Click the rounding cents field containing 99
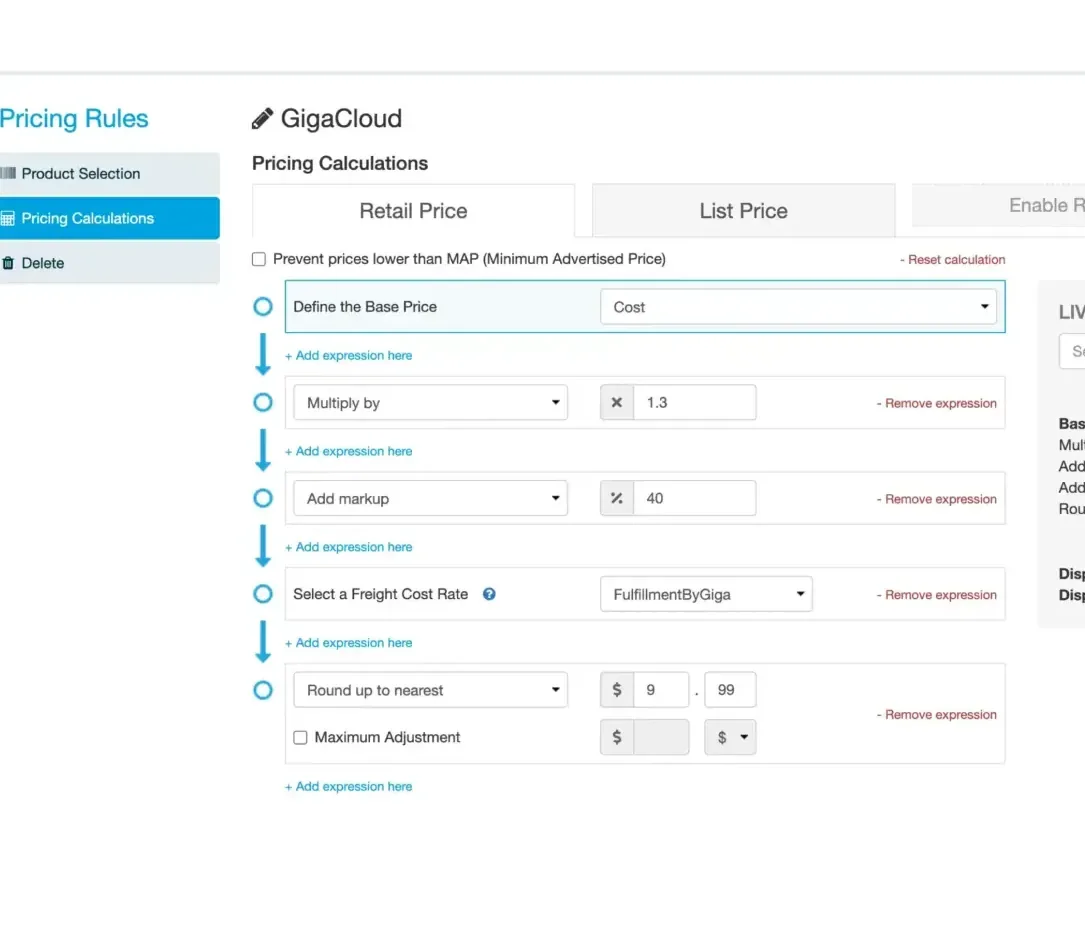This screenshot has width=1085, height=927. [730, 690]
